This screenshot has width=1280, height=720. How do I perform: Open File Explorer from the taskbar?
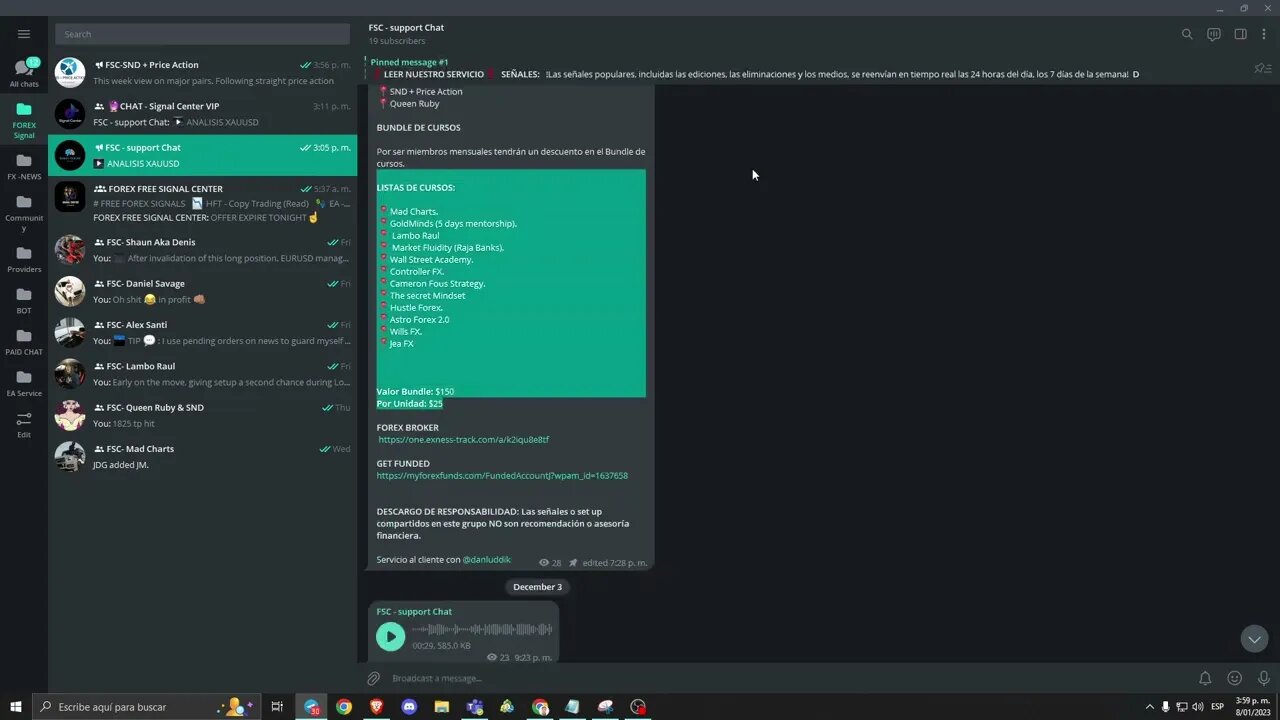click(x=442, y=707)
